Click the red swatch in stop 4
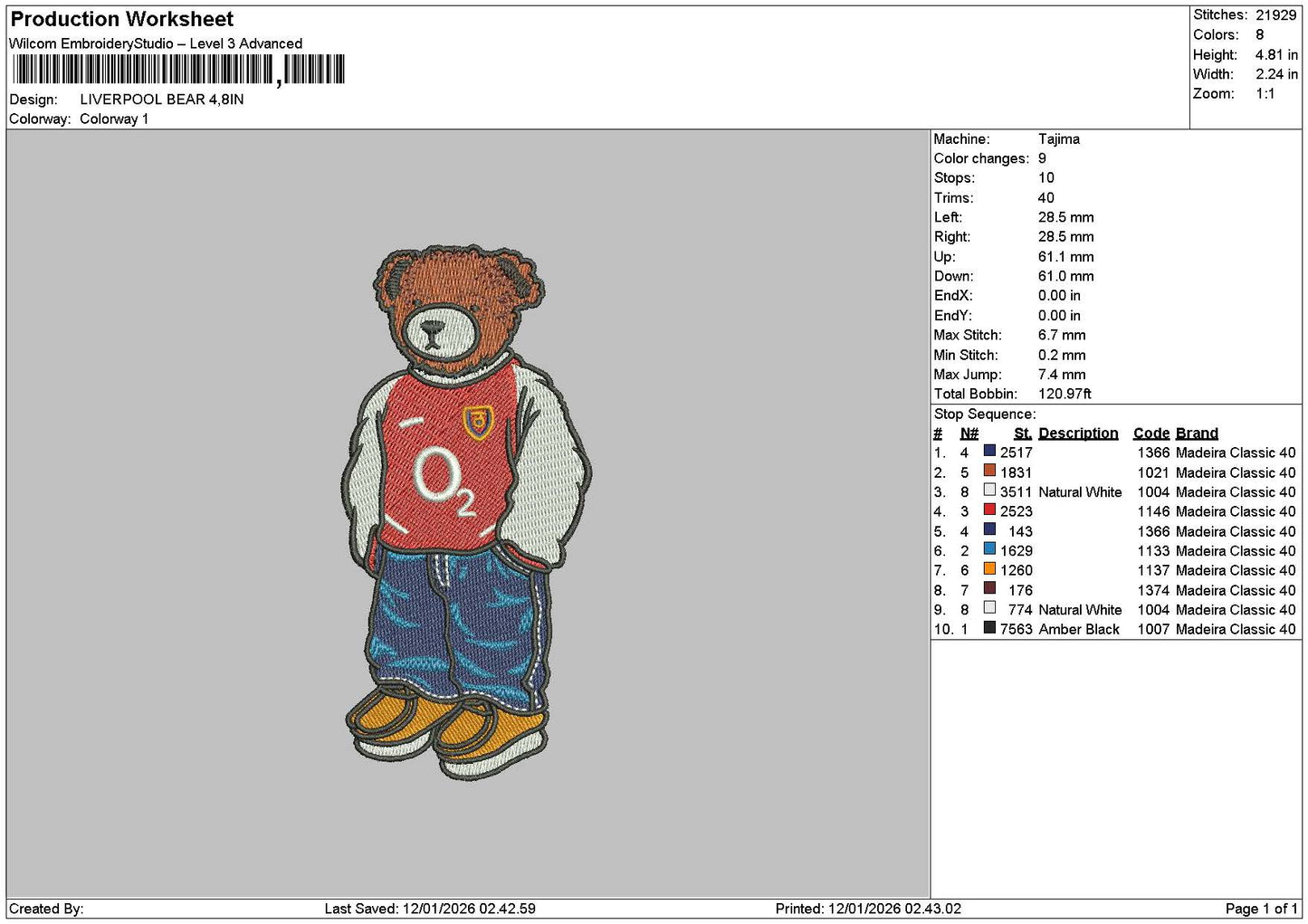This screenshot has height=924, width=1308. pyautogui.click(x=989, y=510)
